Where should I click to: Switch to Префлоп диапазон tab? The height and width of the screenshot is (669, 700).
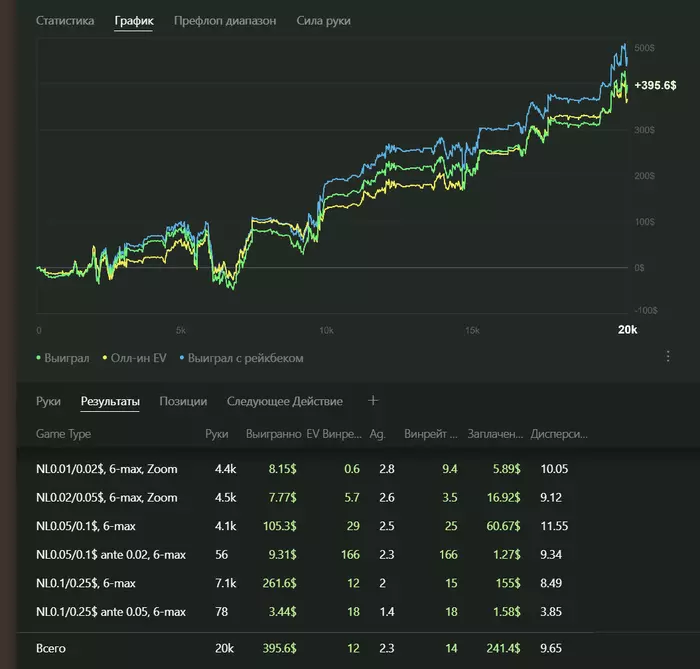tap(225, 21)
